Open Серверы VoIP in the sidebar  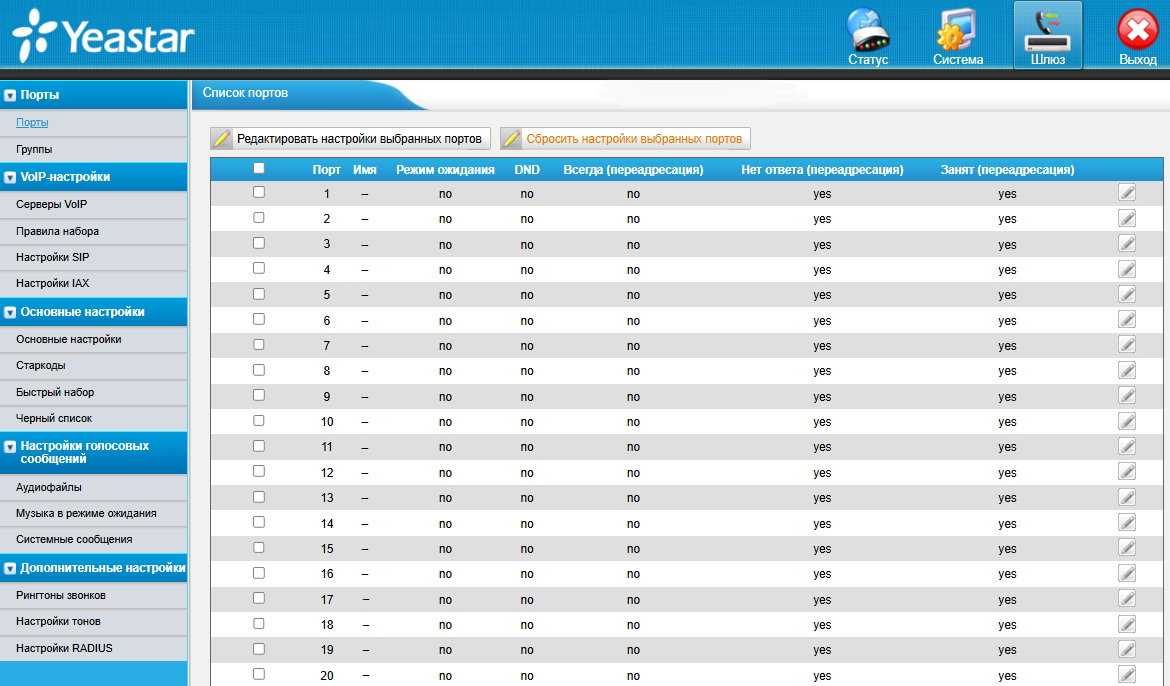[52, 204]
